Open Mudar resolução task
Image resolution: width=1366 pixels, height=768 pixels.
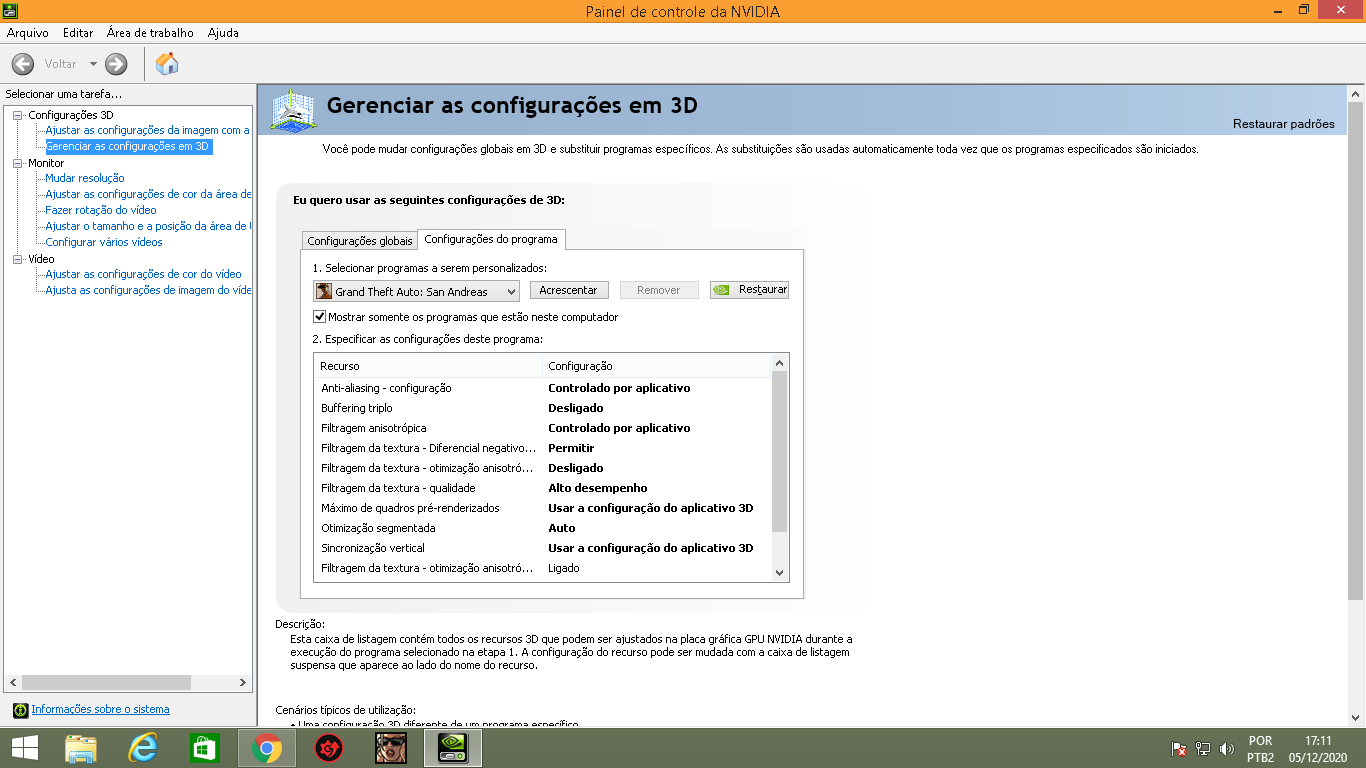coord(85,178)
